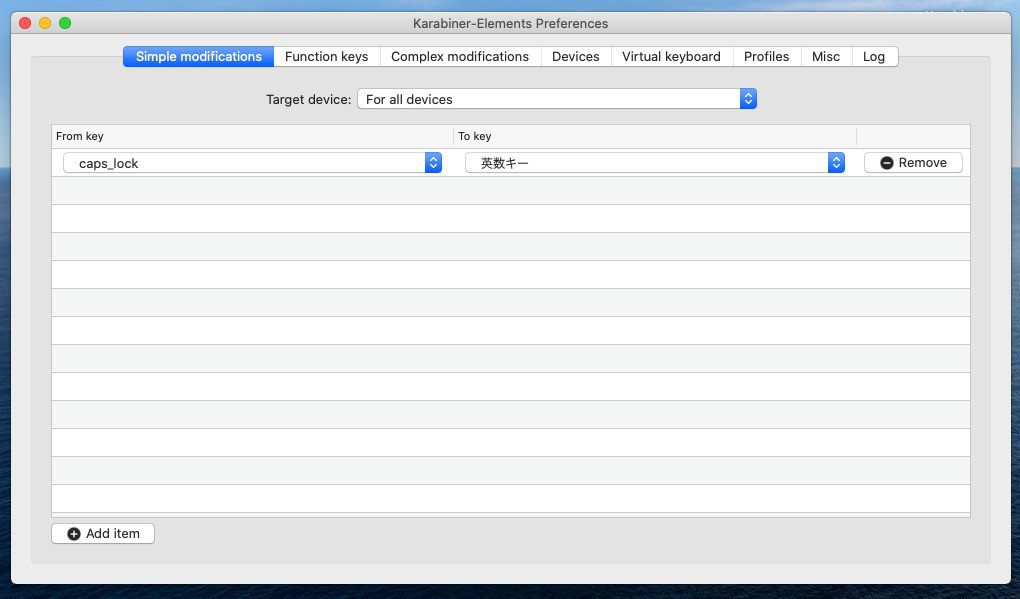View the Log tab
This screenshot has width=1020, height=599.
tap(874, 57)
